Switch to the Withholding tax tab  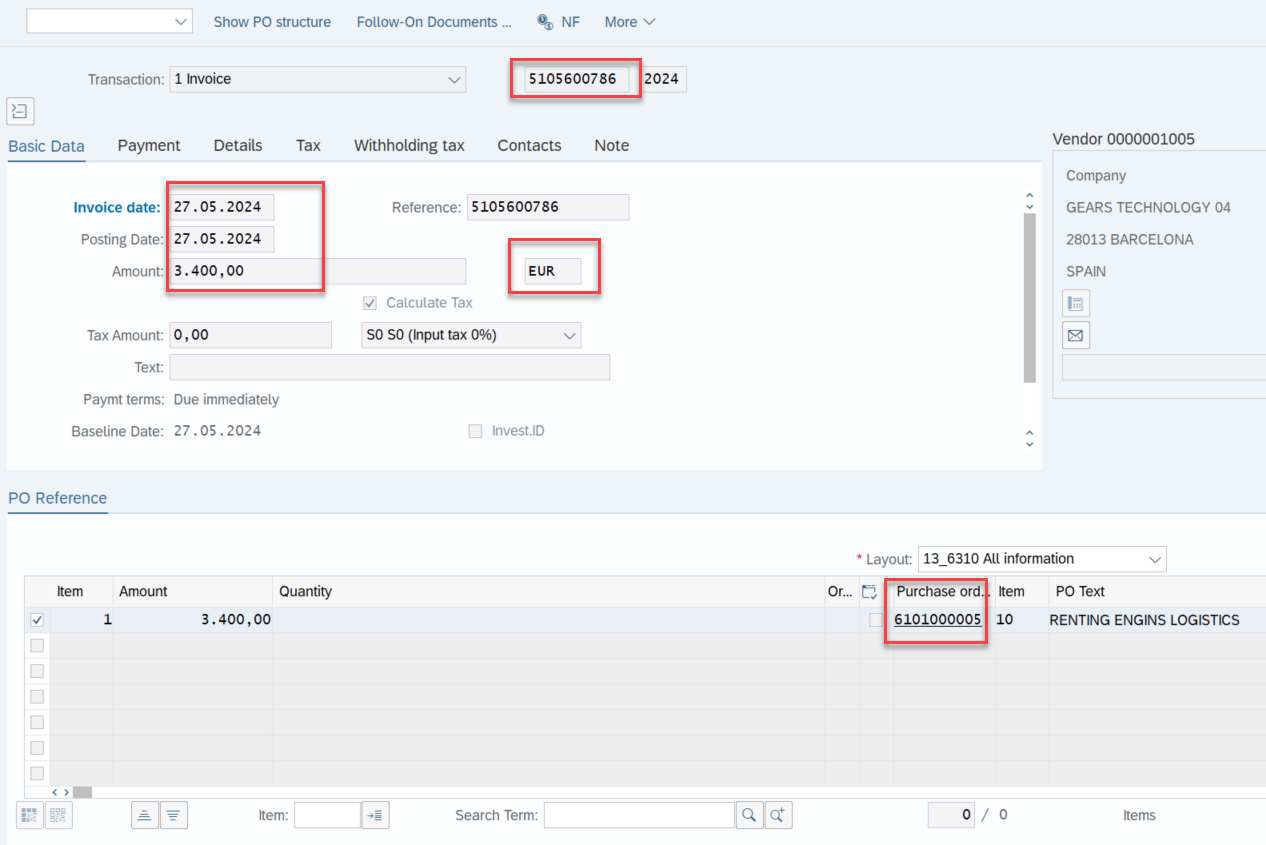409,146
